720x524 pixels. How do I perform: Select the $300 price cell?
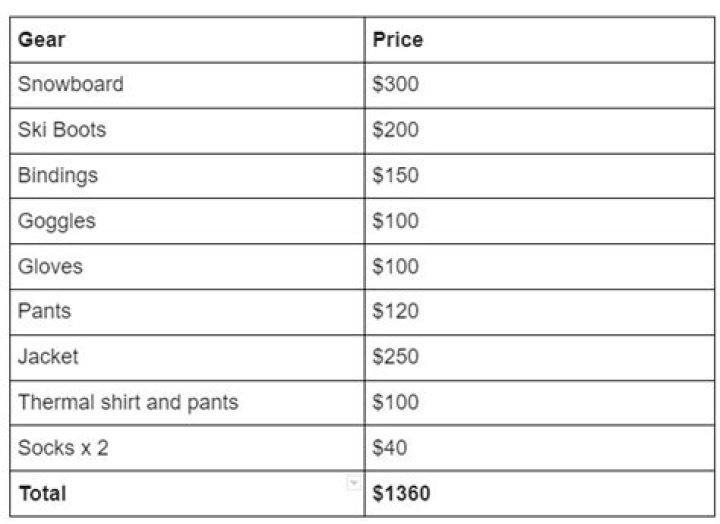click(x=538, y=85)
